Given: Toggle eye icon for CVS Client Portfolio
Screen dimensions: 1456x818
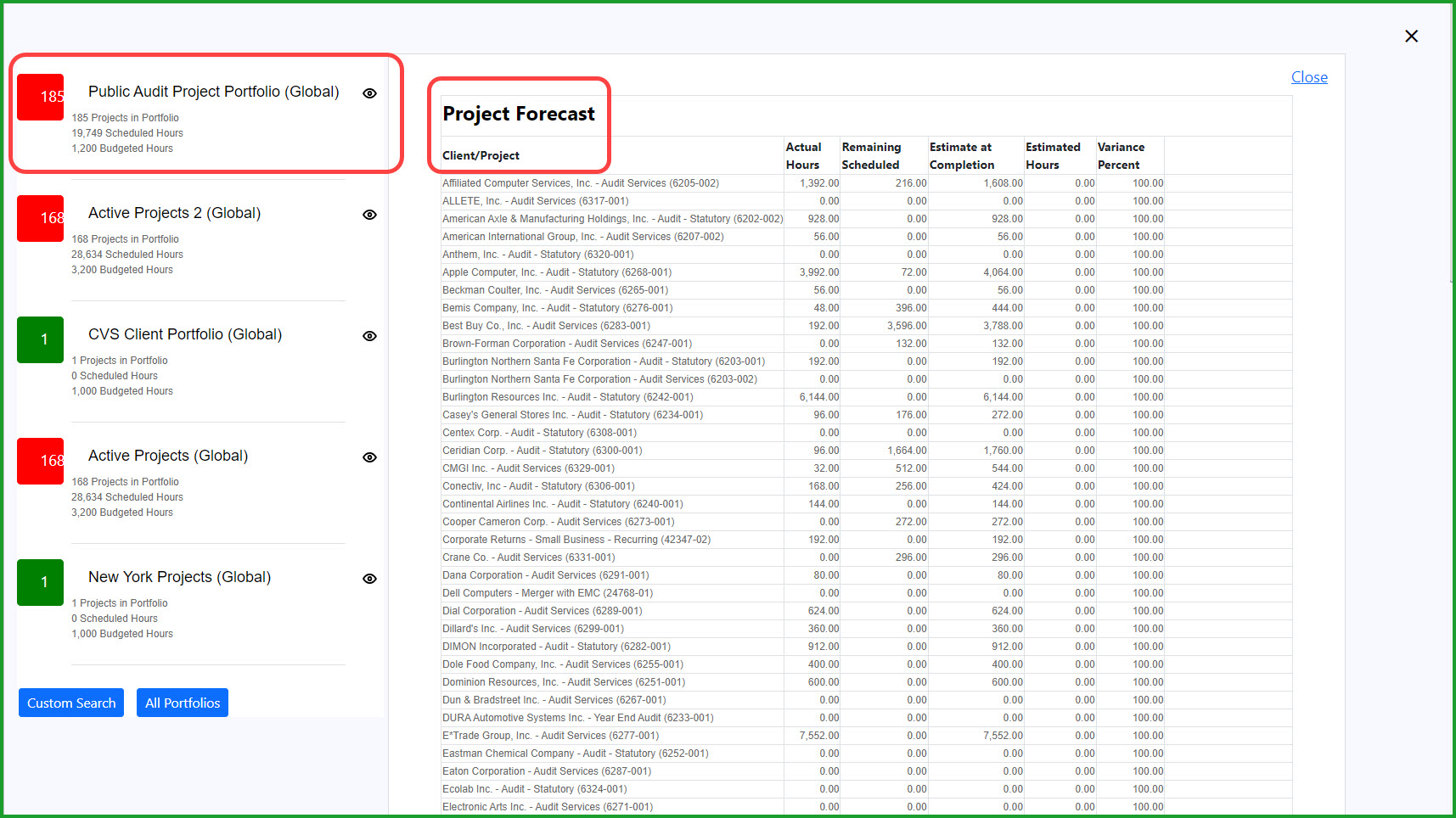Looking at the screenshot, I should (x=369, y=336).
